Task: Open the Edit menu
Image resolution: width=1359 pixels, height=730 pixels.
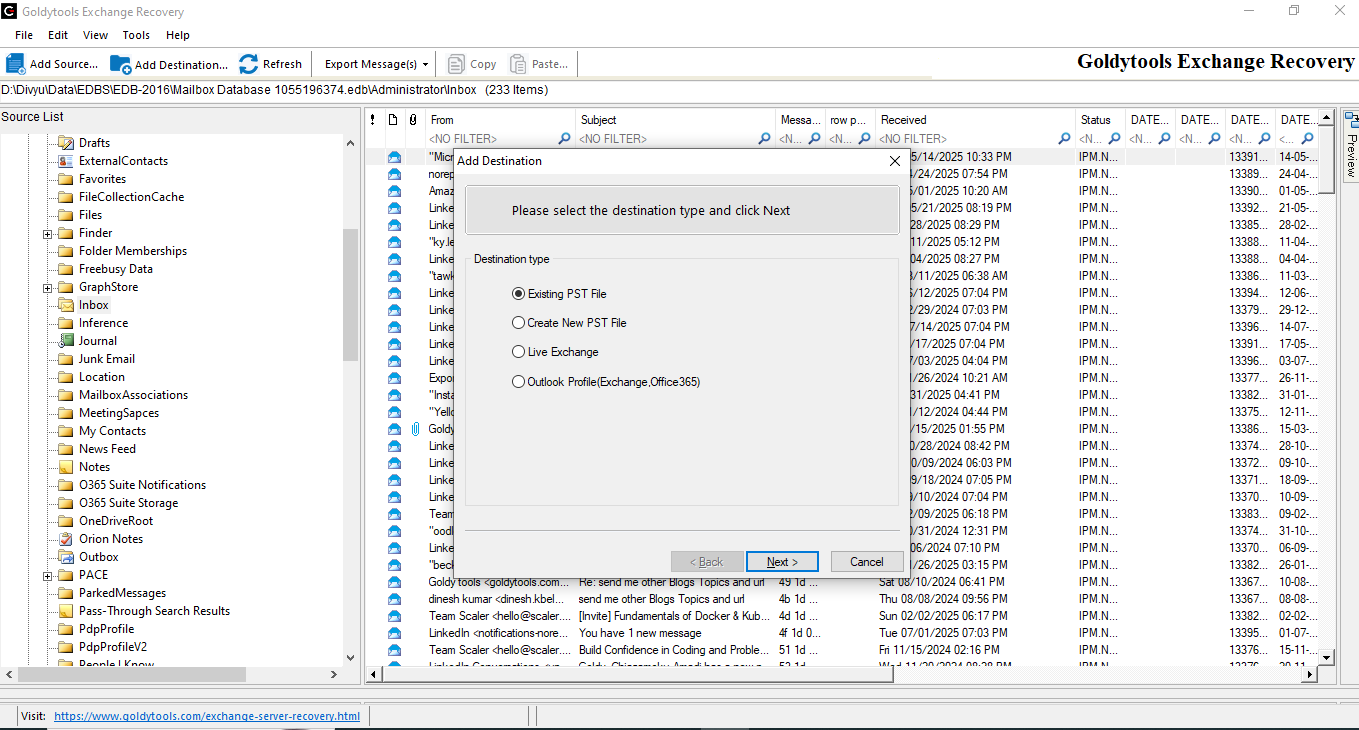Action: (x=58, y=35)
